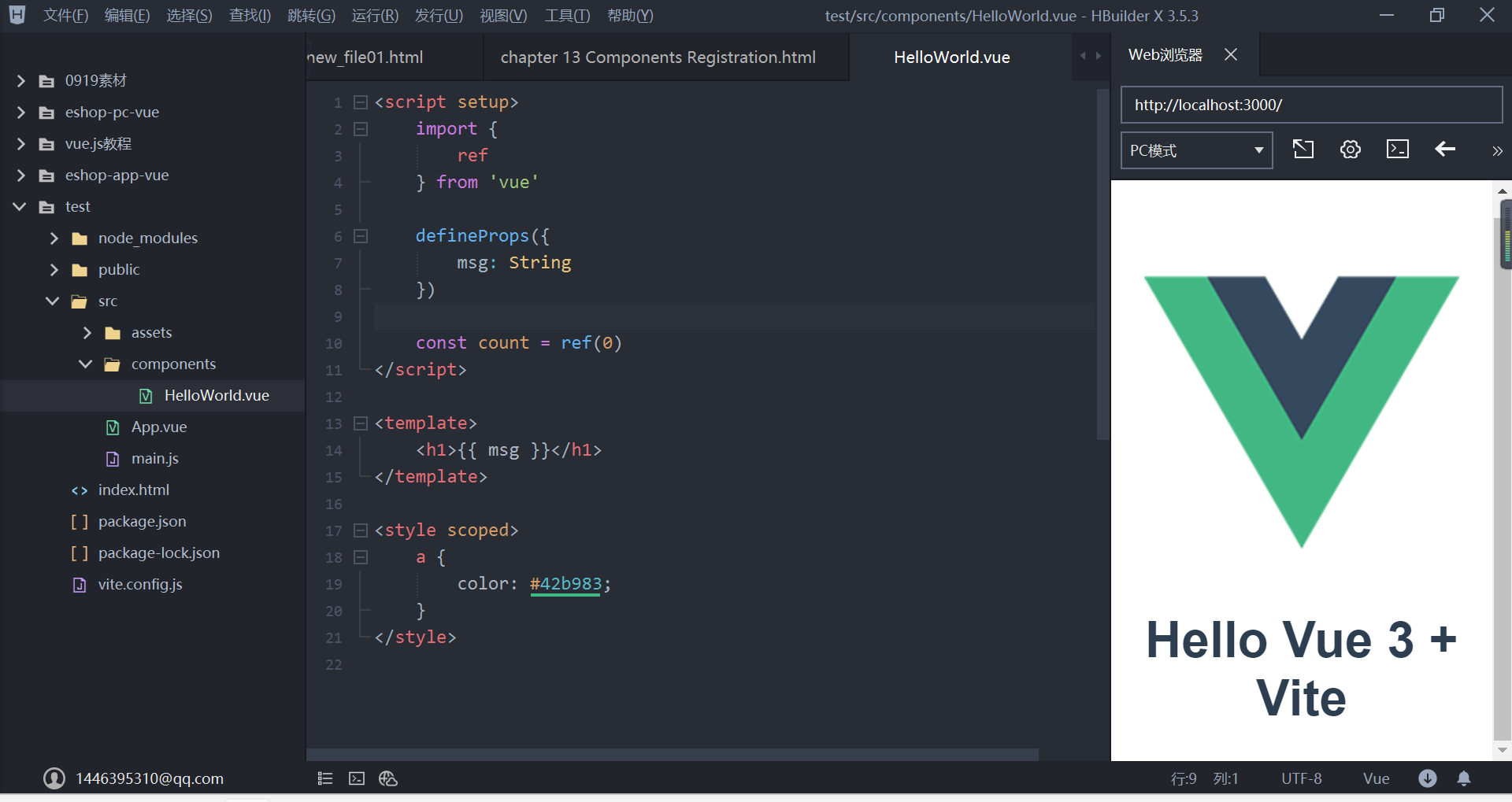Open the 选择(S) menu
1512x802 pixels.
(189, 16)
